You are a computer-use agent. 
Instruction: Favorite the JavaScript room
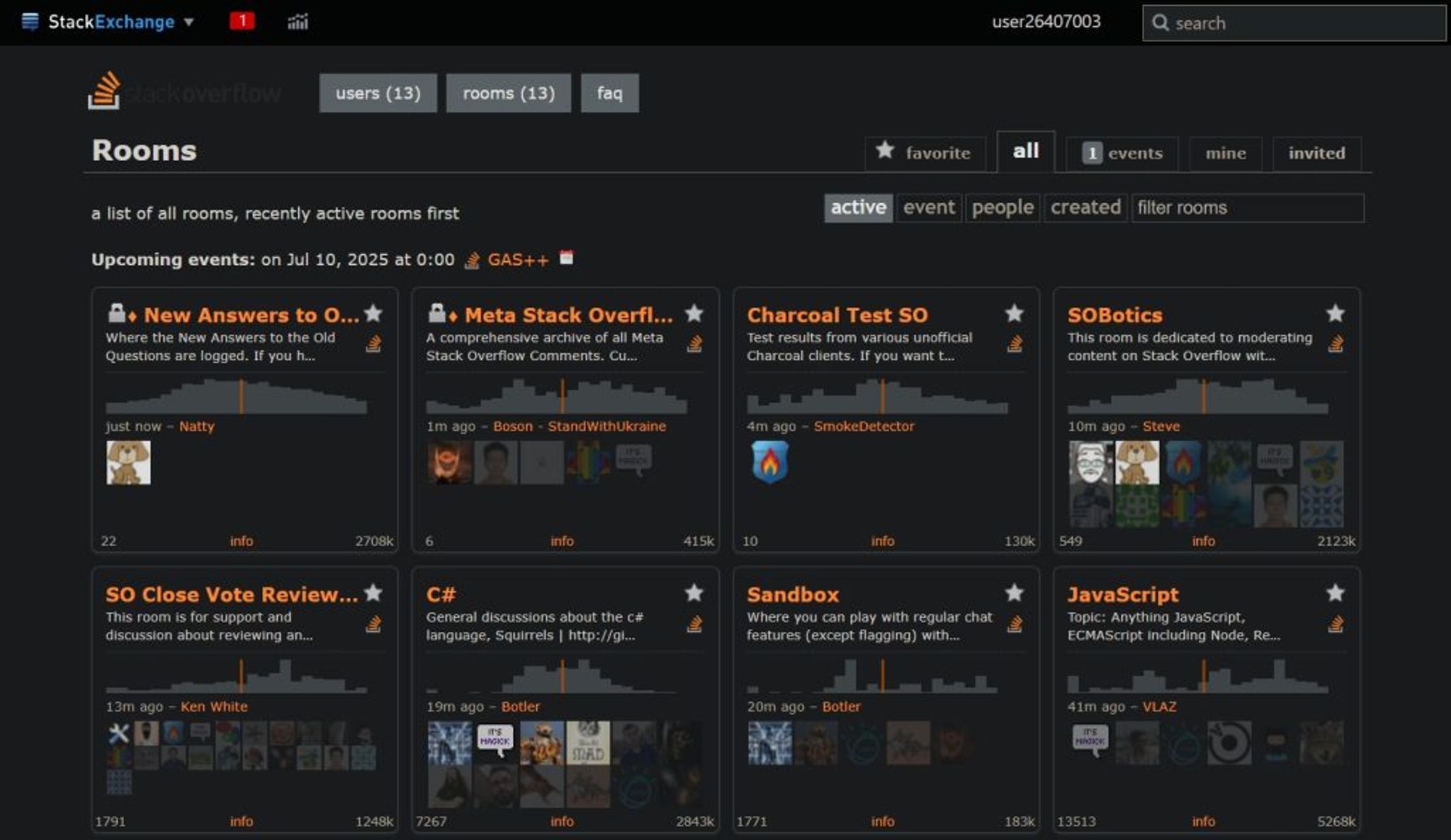point(1335,593)
